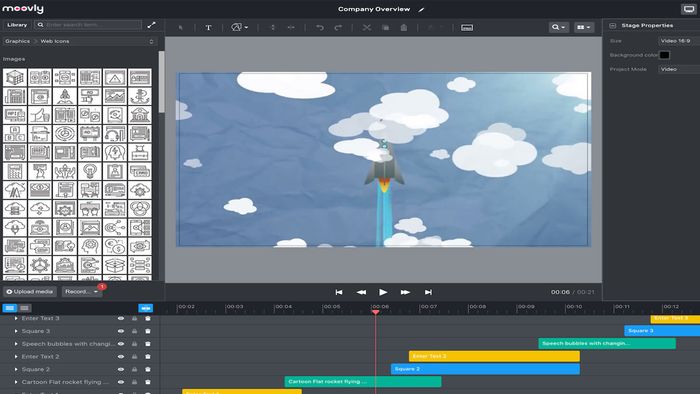Expand the Enter Text 3 layer
The height and width of the screenshot is (394, 700).
16,318
